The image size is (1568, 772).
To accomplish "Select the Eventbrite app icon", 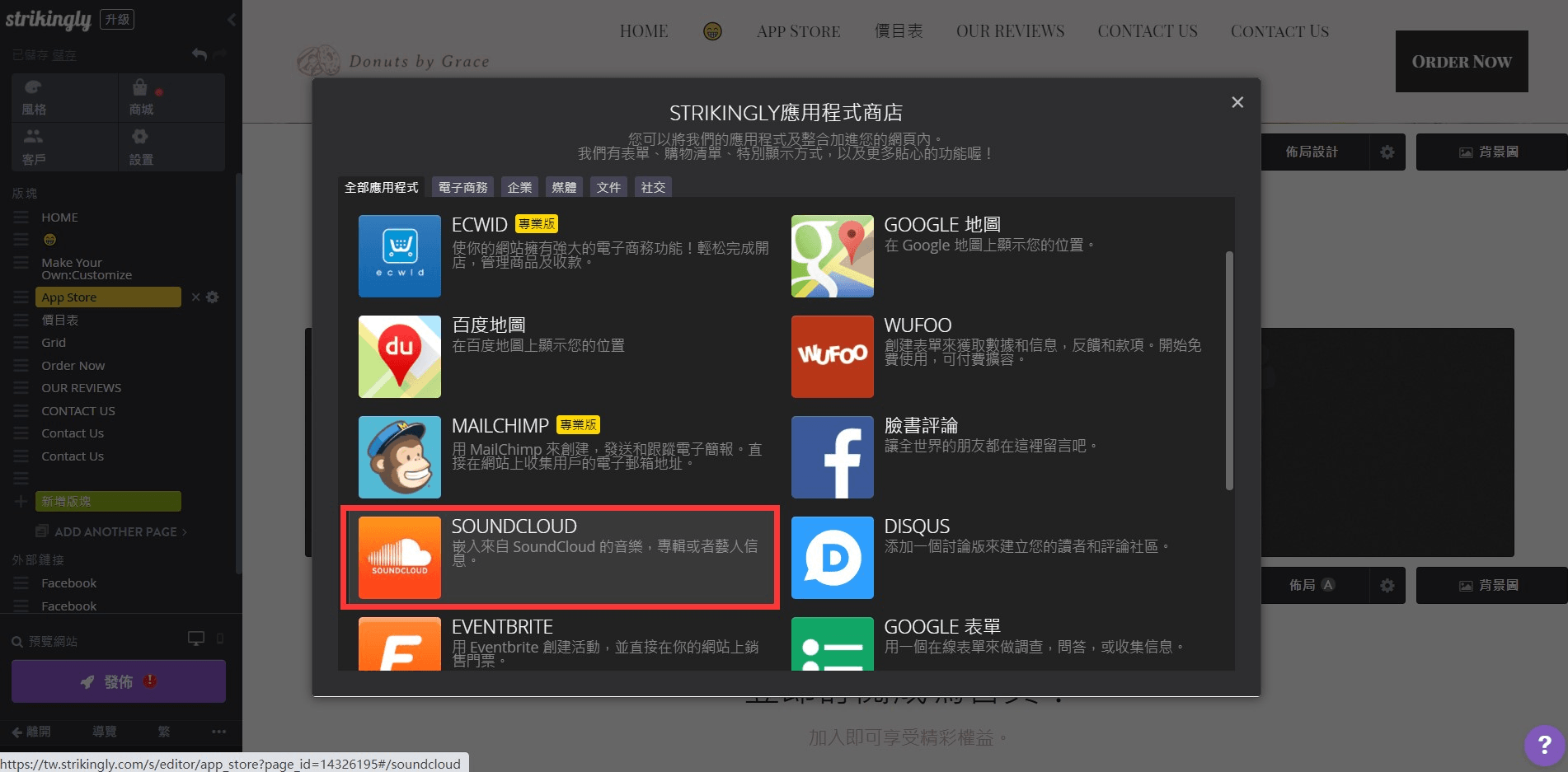I will tap(399, 644).
